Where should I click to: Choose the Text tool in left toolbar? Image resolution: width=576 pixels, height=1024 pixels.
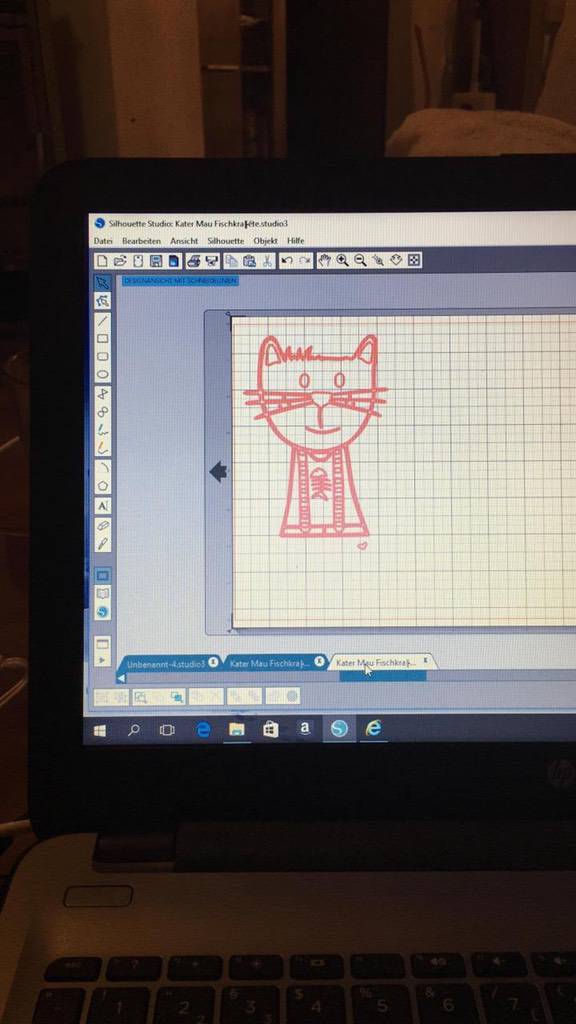pyautogui.click(x=103, y=505)
